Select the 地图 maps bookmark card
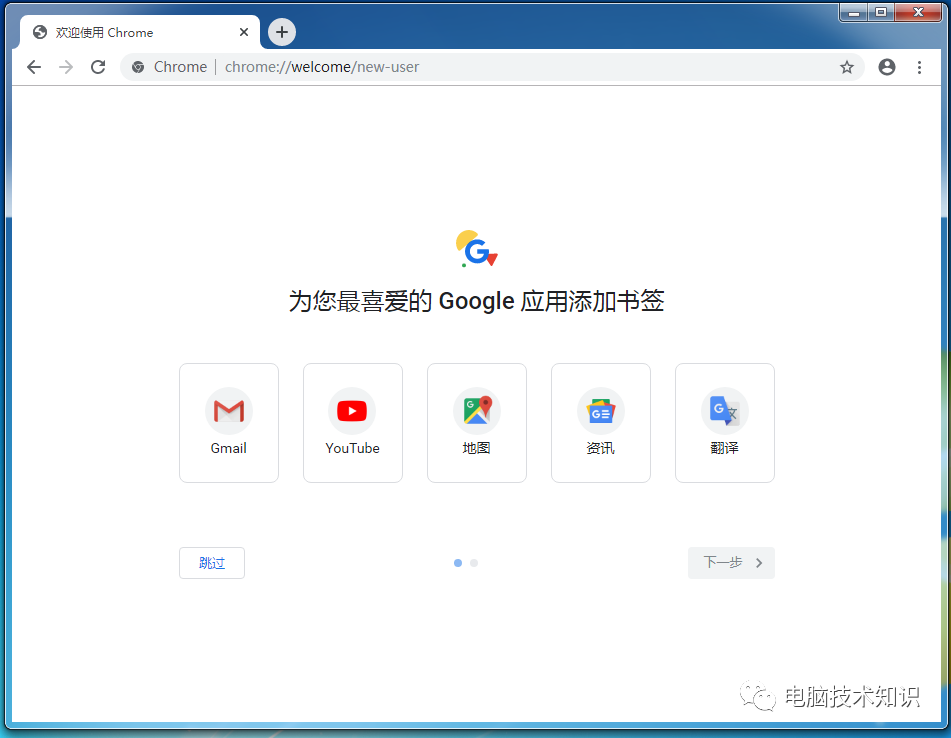The width and height of the screenshot is (951, 738). [x=477, y=423]
